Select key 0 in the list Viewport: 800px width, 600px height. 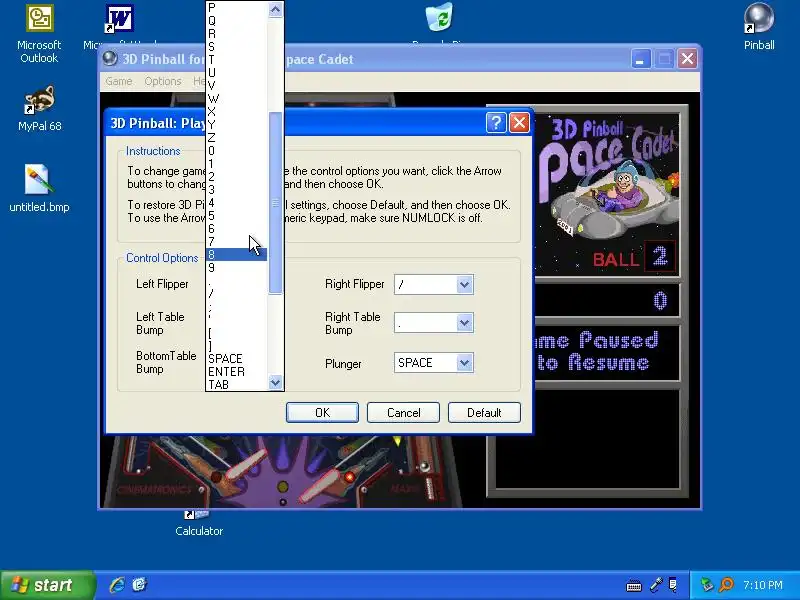pyautogui.click(x=237, y=151)
